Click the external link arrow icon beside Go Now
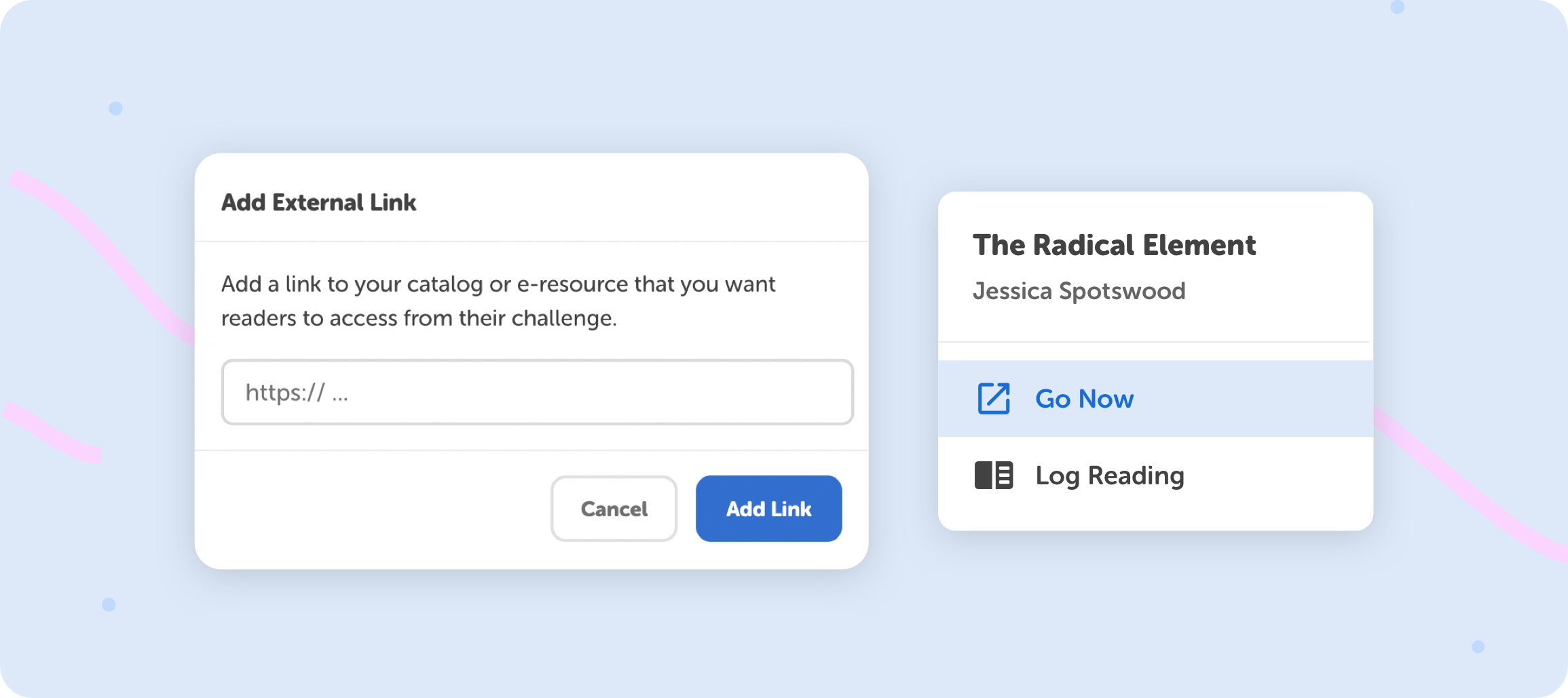The height and width of the screenshot is (698, 1568). tap(994, 398)
